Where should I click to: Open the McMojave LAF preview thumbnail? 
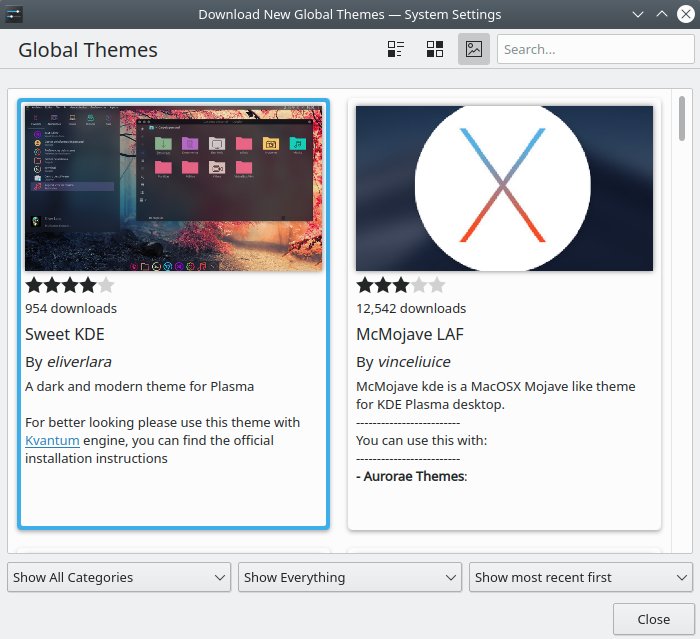[504, 188]
